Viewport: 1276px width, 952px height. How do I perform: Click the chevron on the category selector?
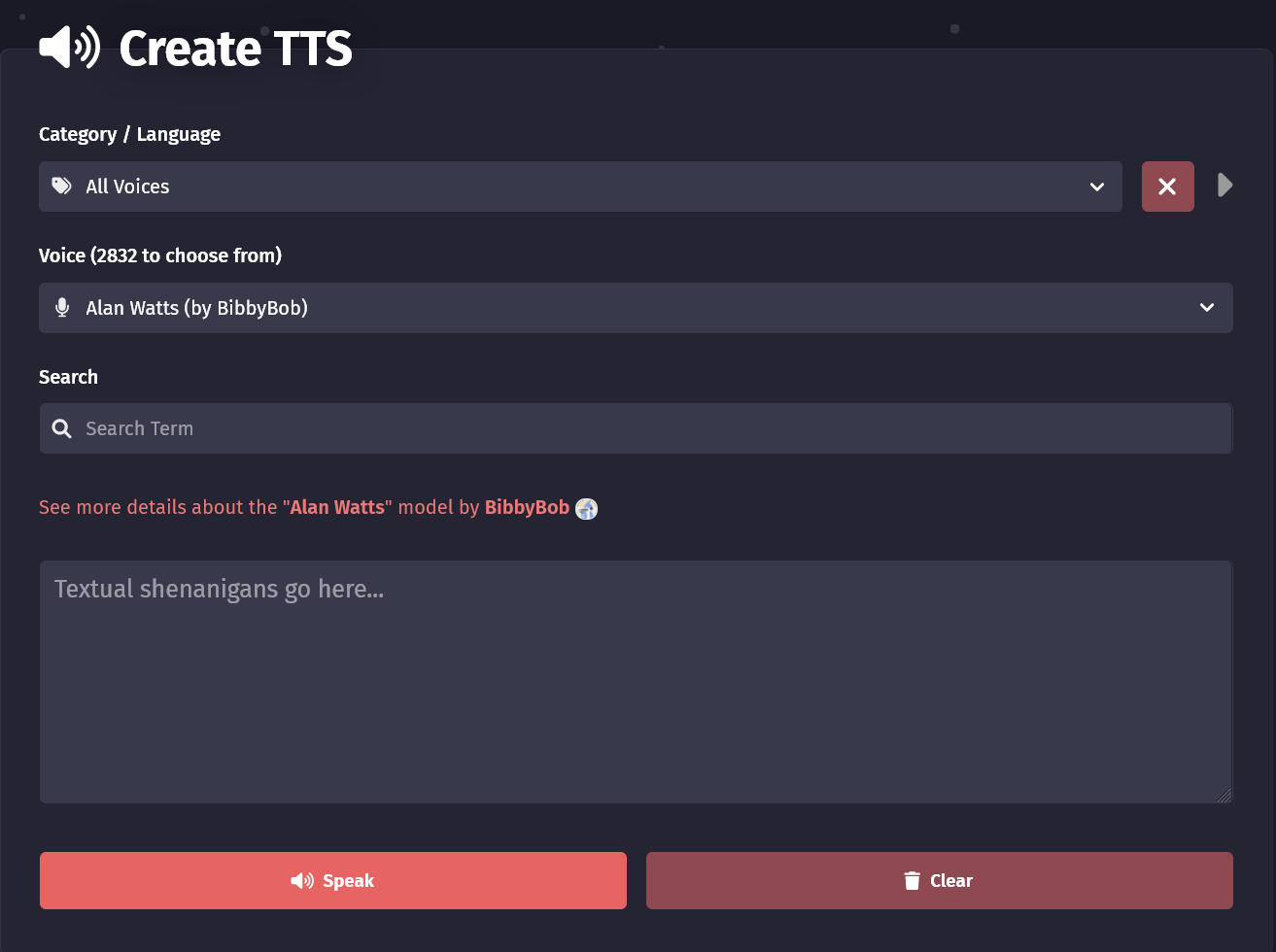[1097, 187]
